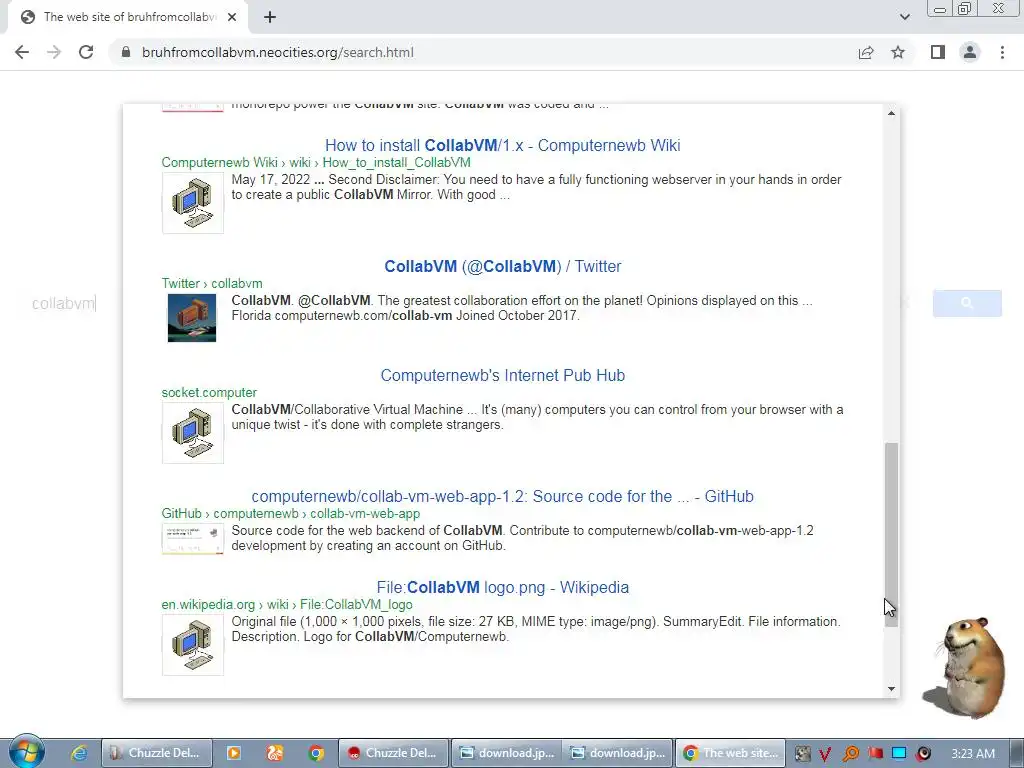Click the results scroll-up arrow
The image size is (1024, 768).
coord(891,114)
